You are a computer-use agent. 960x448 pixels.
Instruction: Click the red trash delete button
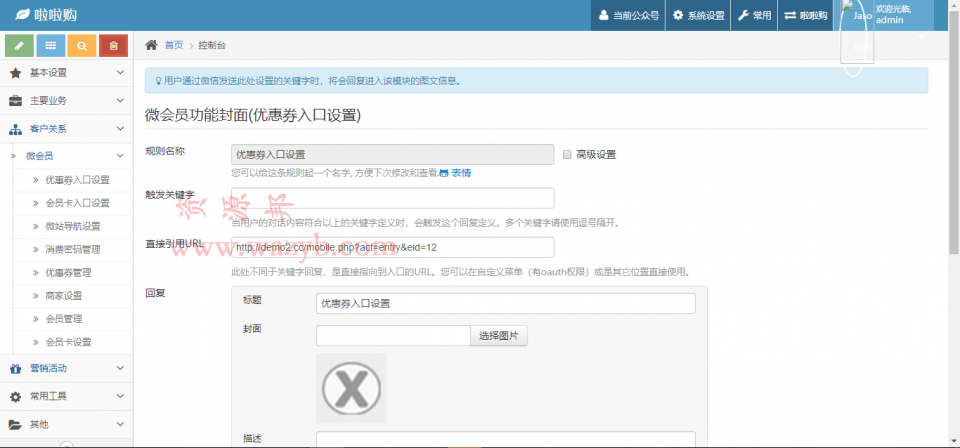click(113, 46)
